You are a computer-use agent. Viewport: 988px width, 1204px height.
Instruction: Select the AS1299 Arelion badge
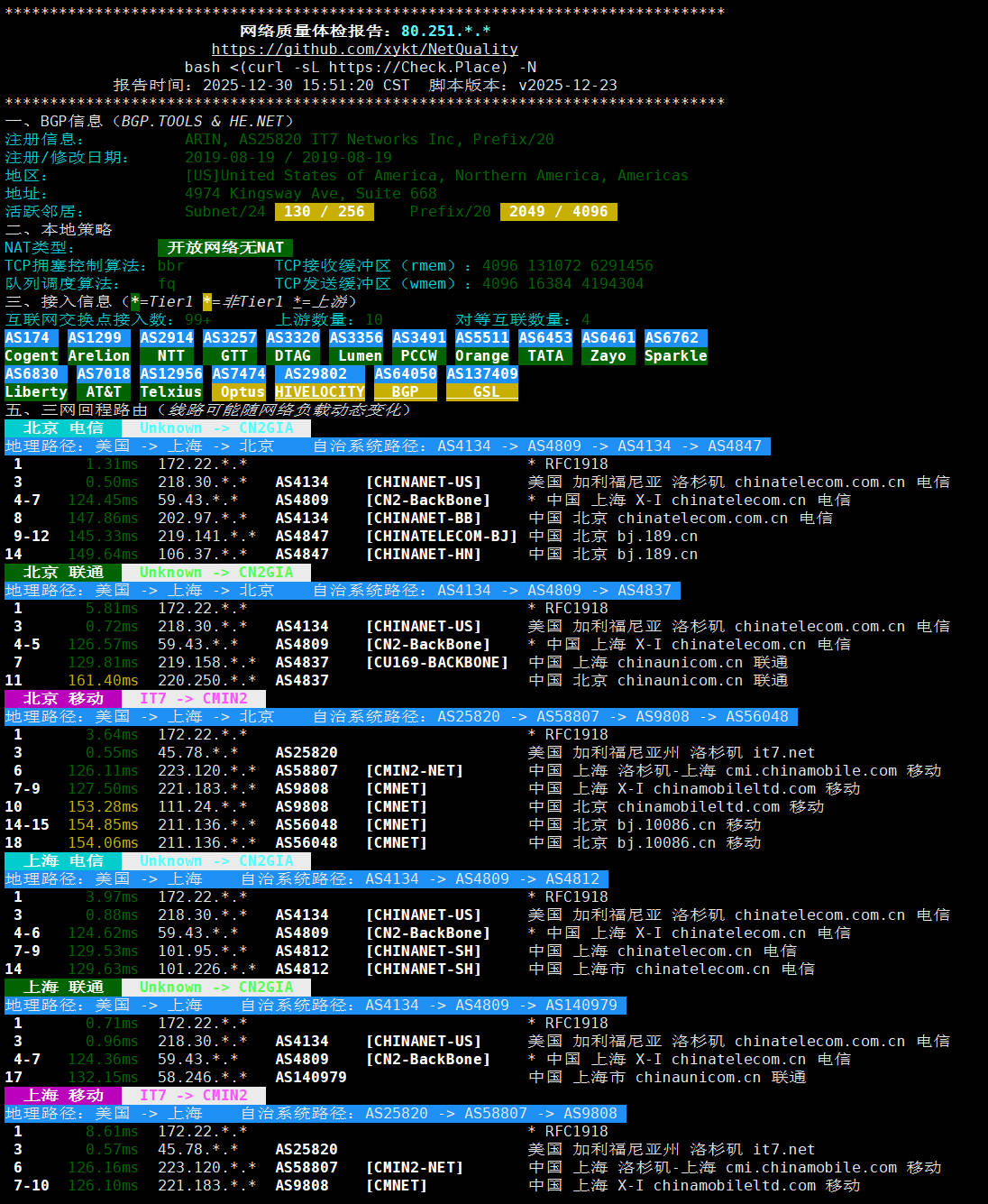tap(98, 346)
